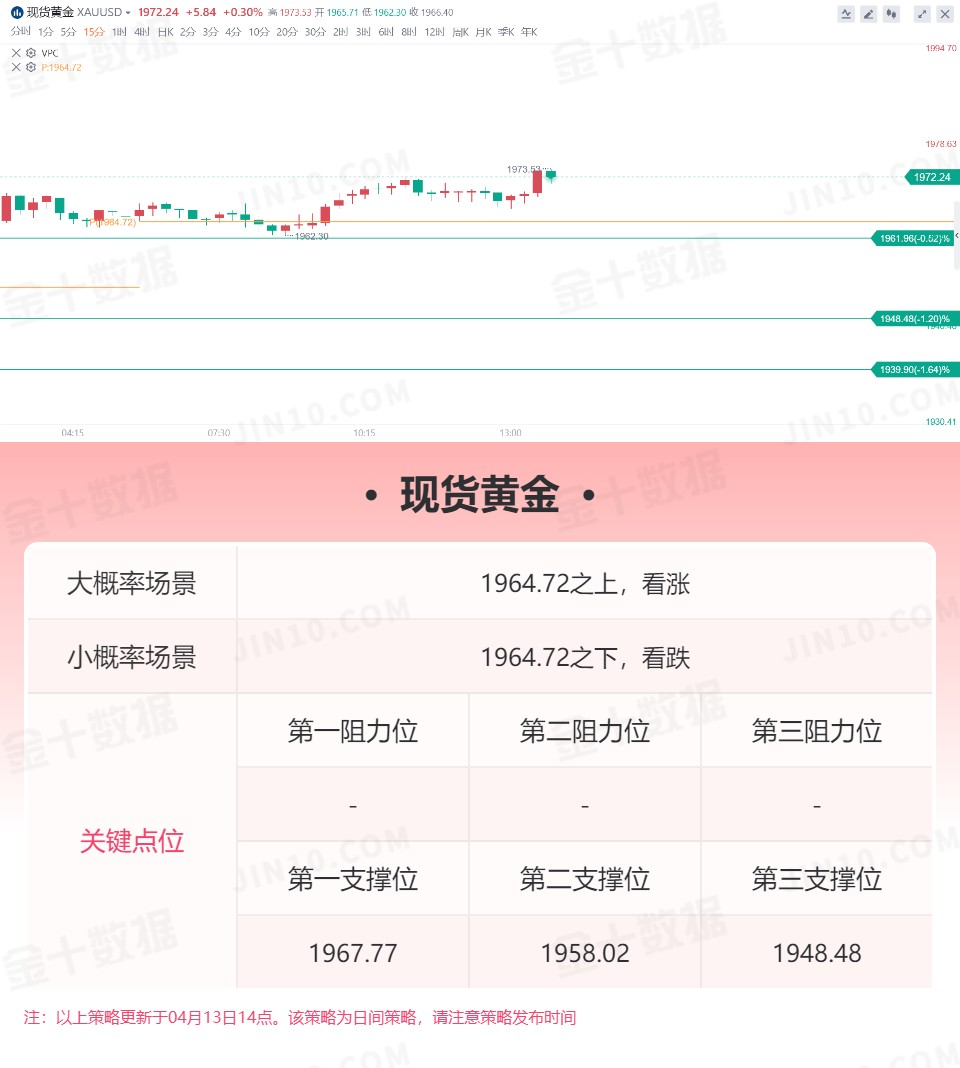Viewport: 960px width, 1068px height.
Task: Click the 13:00 time axis marker
Action: pos(510,433)
